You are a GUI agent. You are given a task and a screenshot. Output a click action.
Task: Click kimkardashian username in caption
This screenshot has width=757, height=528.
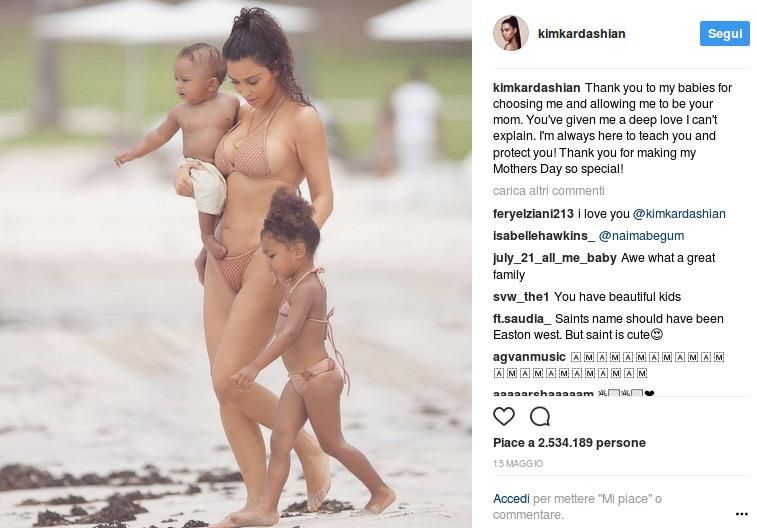[536, 88]
